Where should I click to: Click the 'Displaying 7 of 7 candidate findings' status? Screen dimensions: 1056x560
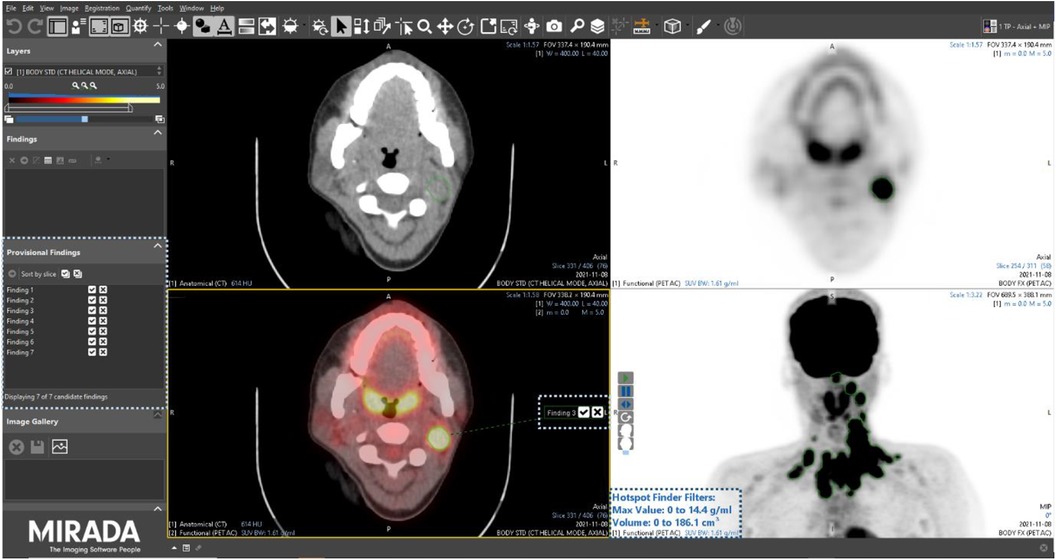coord(55,397)
